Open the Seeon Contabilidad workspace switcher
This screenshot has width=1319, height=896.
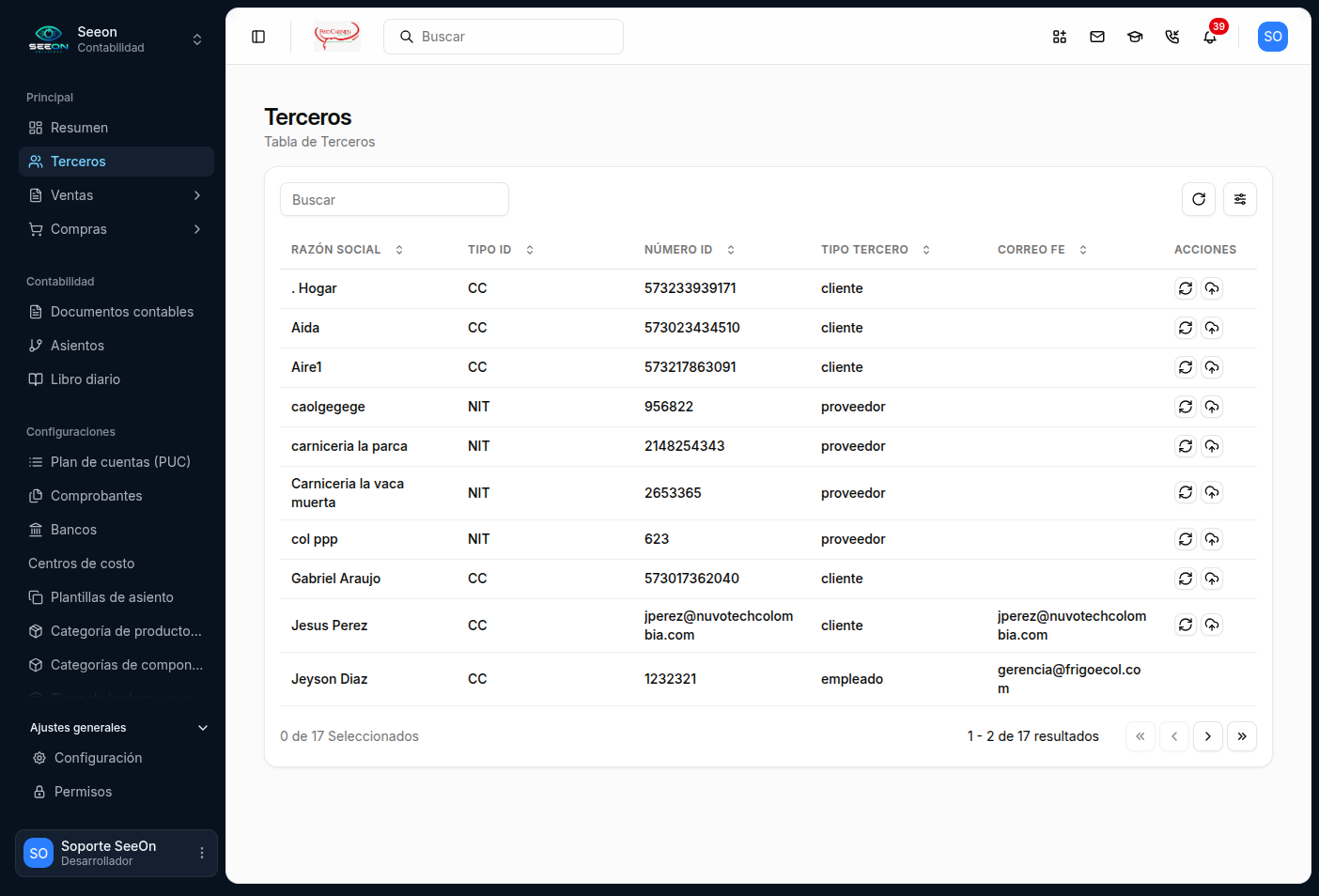click(116, 39)
